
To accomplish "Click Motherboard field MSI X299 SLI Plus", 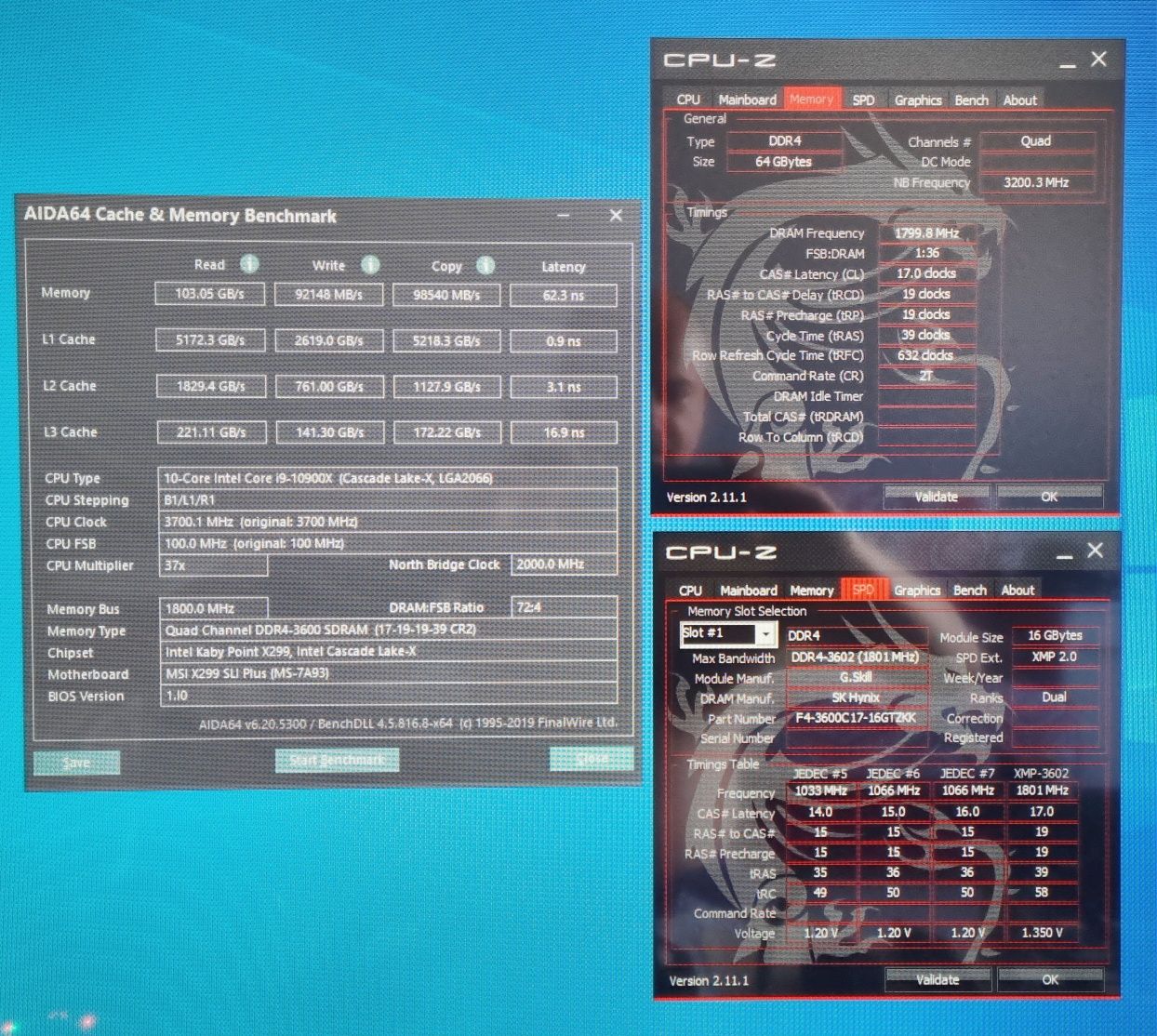I will tap(389, 673).
